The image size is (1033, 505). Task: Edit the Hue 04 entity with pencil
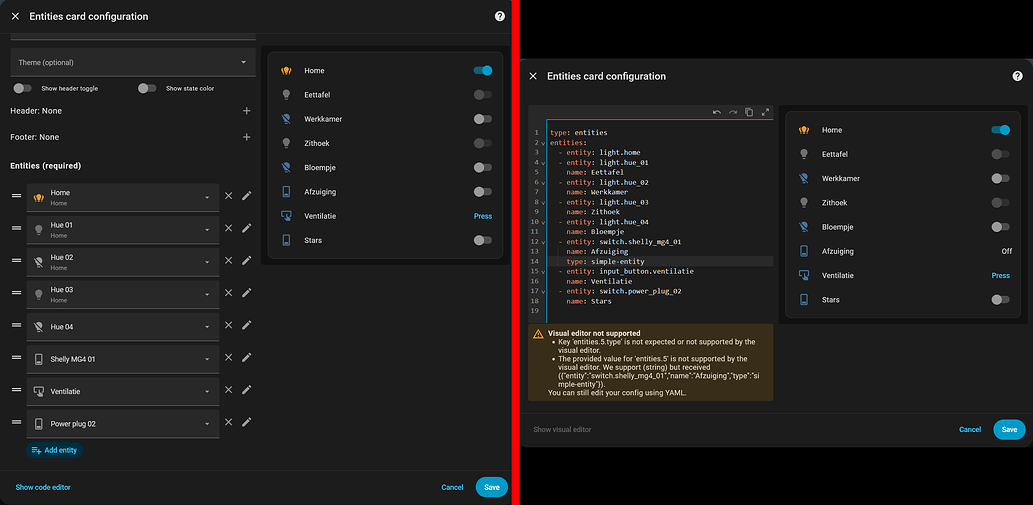246,325
